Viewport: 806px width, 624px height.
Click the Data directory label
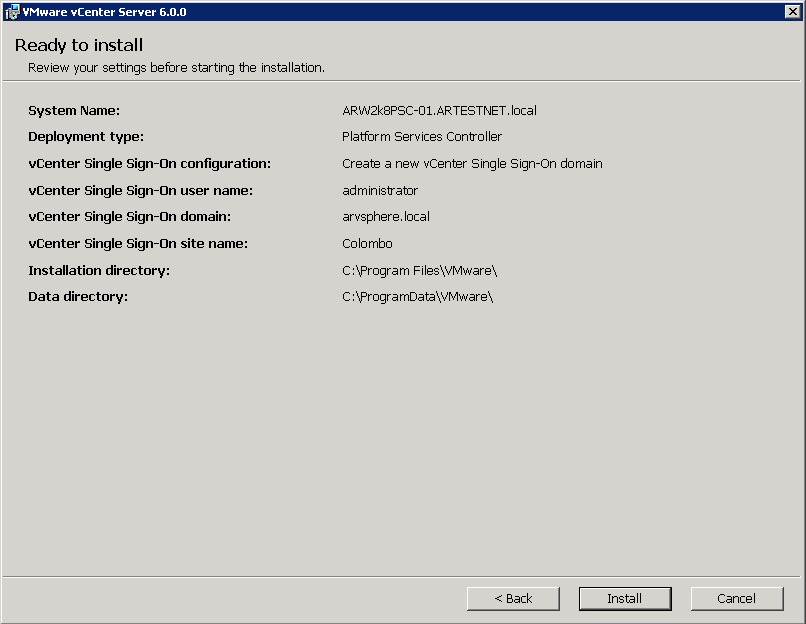(77, 297)
